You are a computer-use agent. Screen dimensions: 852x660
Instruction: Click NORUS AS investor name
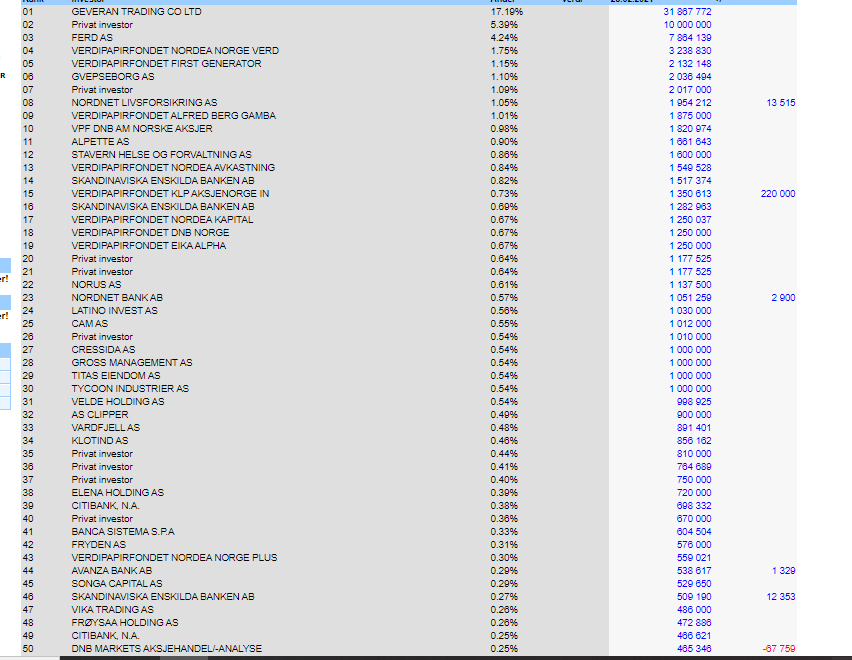[x=96, y=285]
